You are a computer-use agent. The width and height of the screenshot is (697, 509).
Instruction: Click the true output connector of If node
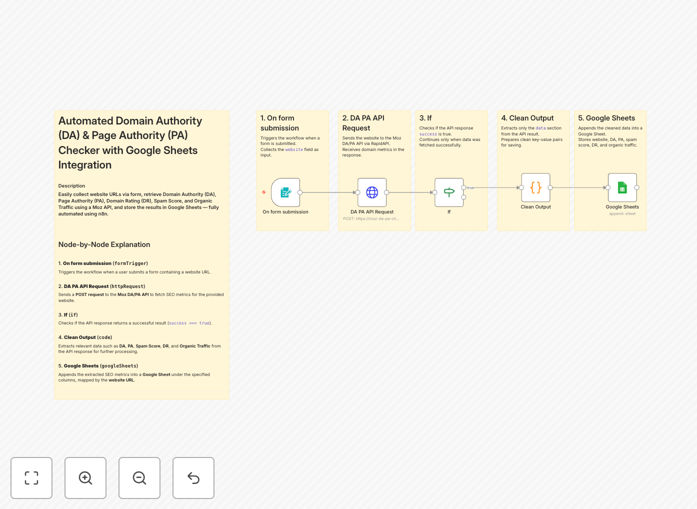464,188
